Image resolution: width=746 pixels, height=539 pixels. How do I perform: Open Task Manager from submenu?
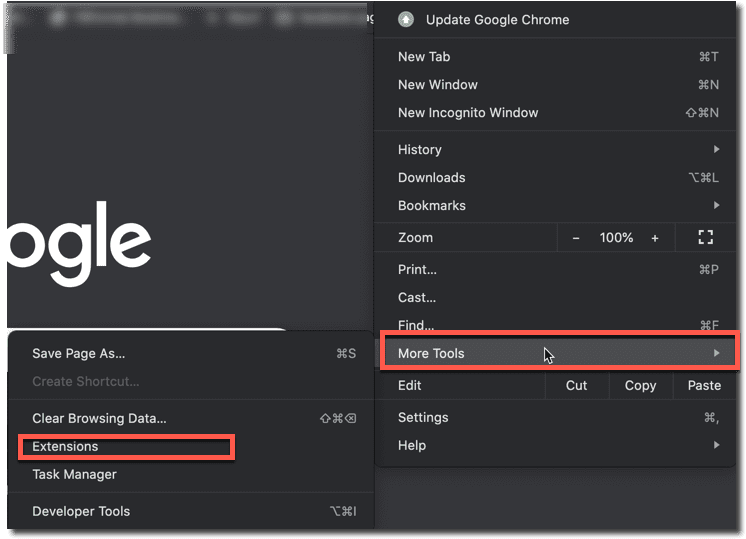pos(190,475)
